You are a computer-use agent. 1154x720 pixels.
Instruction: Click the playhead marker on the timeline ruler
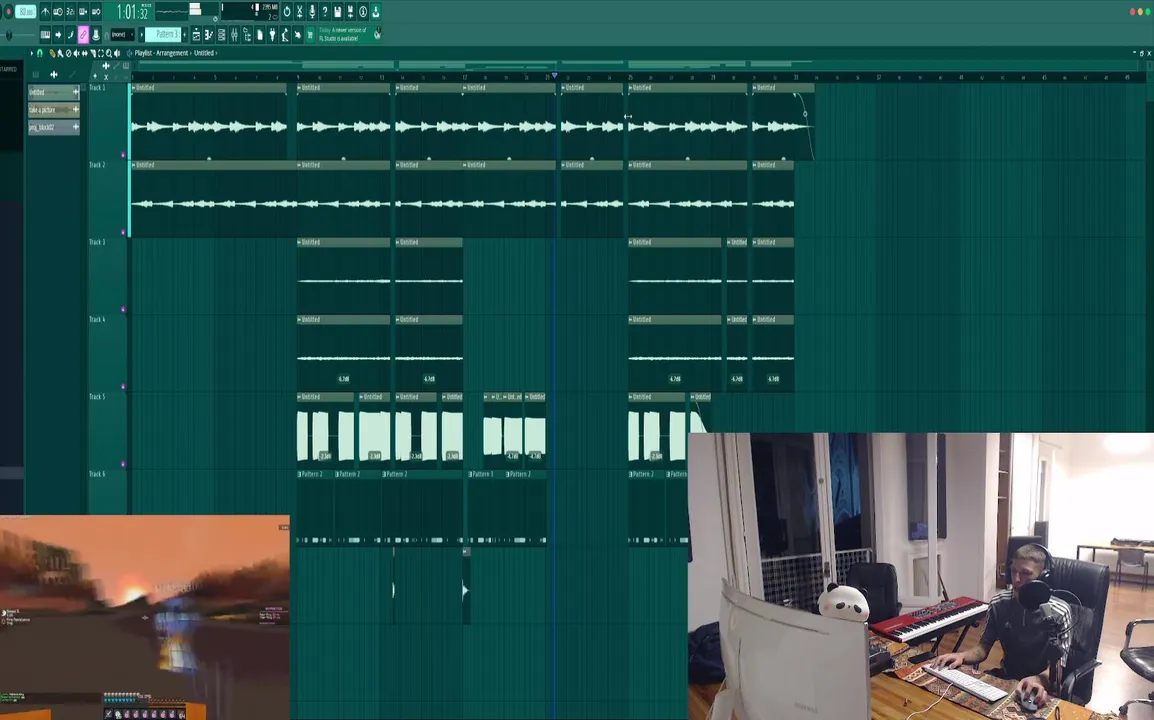click(554, 75)
